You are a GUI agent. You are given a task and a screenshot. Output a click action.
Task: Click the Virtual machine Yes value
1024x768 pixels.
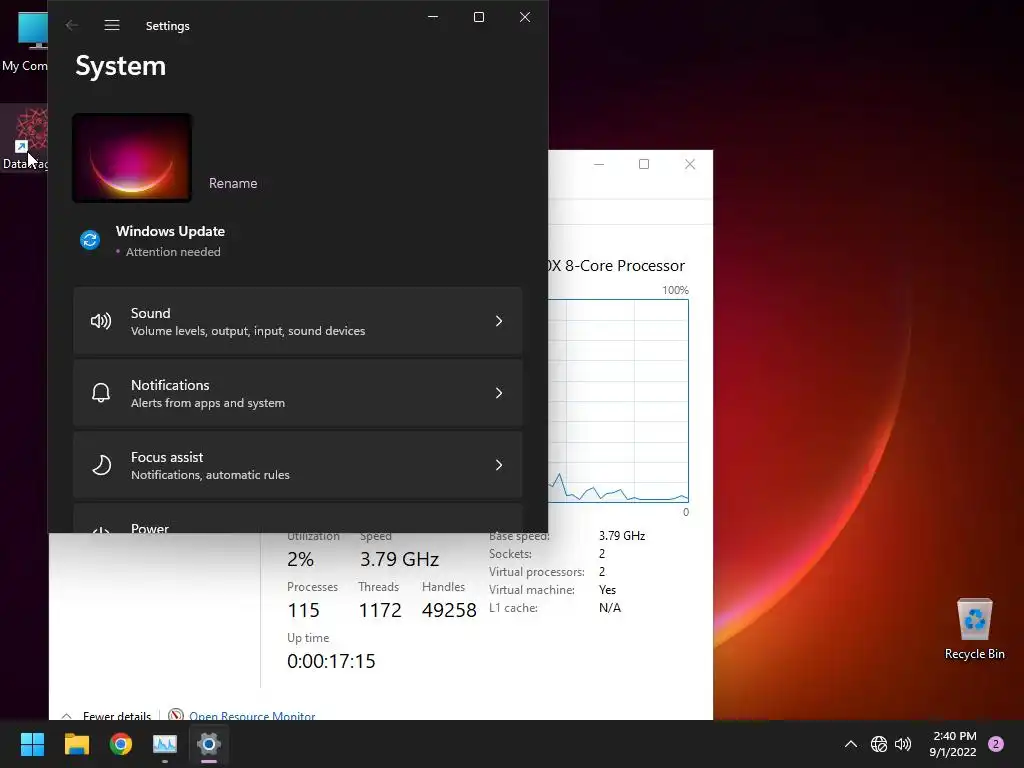point(607,590)
